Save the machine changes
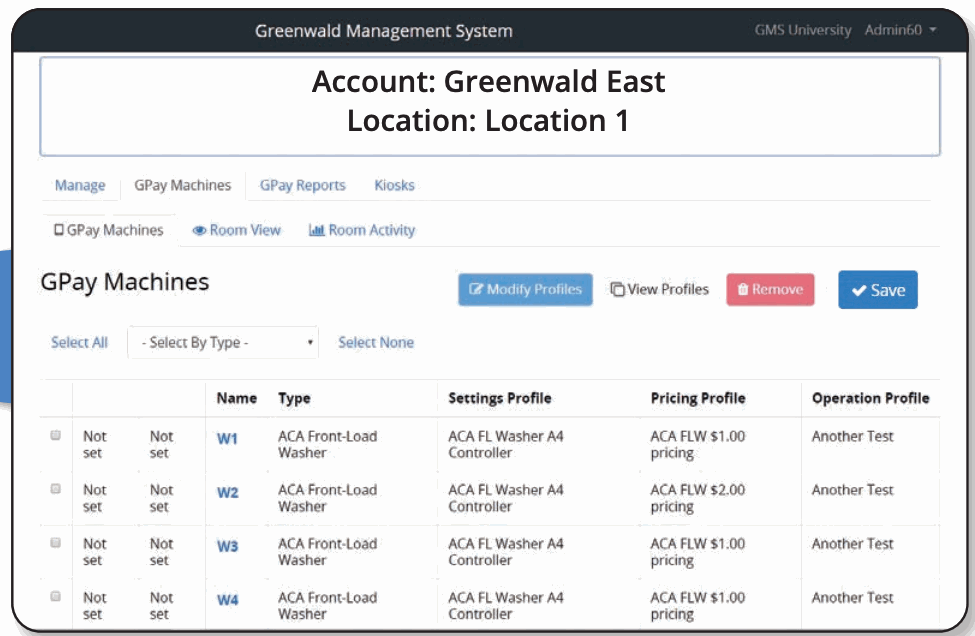 click(x=878, y=290)
